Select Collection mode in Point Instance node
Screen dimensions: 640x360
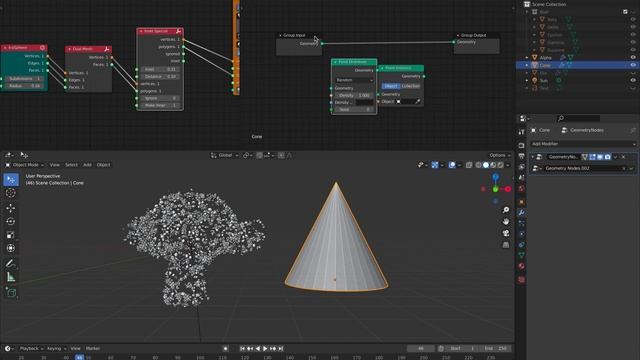(411, 86)
